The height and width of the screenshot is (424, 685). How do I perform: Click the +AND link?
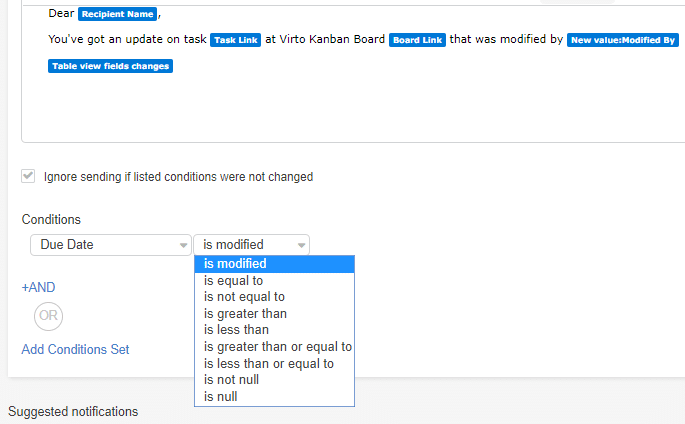(x=38, y=287)
